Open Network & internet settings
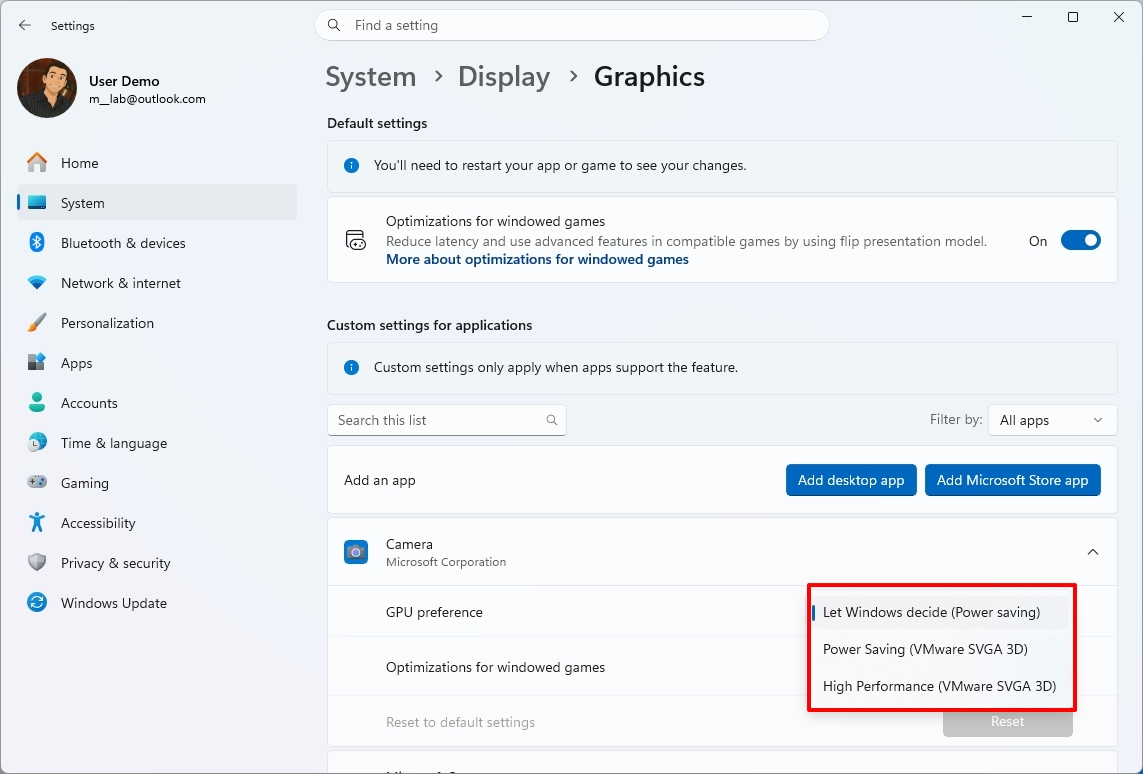This screenshot has width=1143, height=774. click(157, 283)
